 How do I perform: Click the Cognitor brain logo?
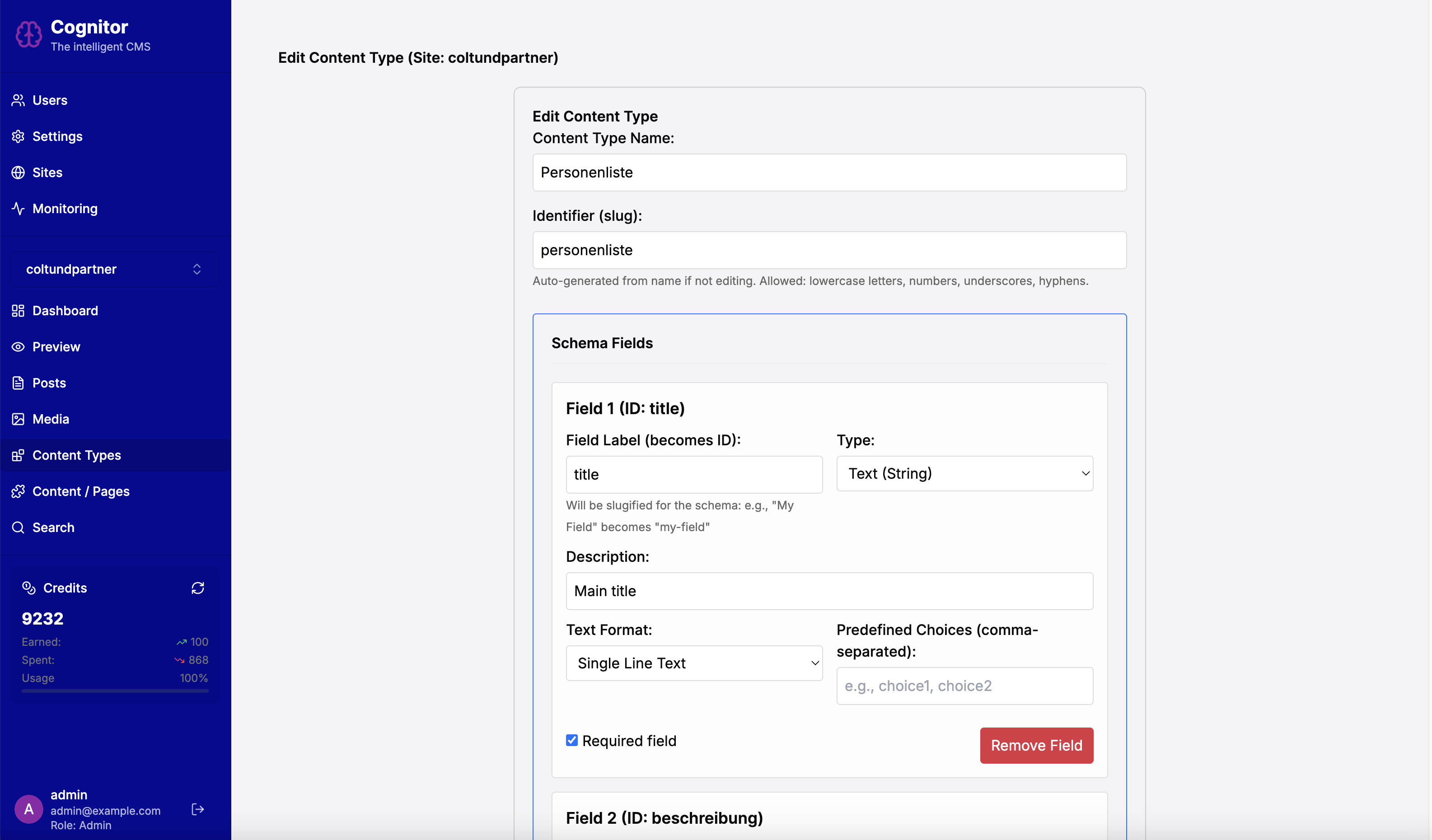pos(28,33)
